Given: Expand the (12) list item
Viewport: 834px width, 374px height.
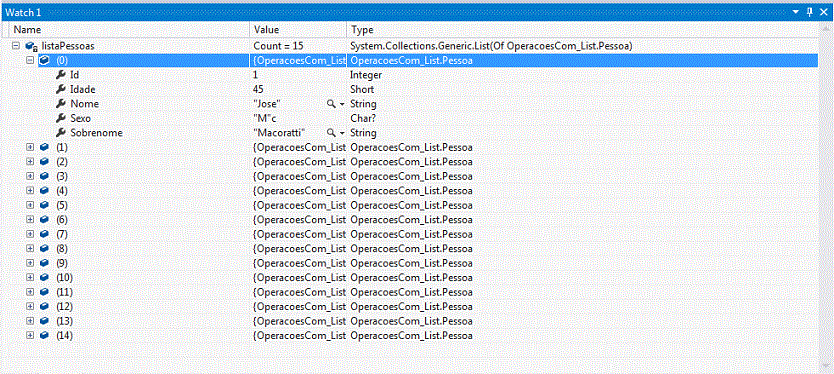Looking at the screenshot, I should coord(30,306).
